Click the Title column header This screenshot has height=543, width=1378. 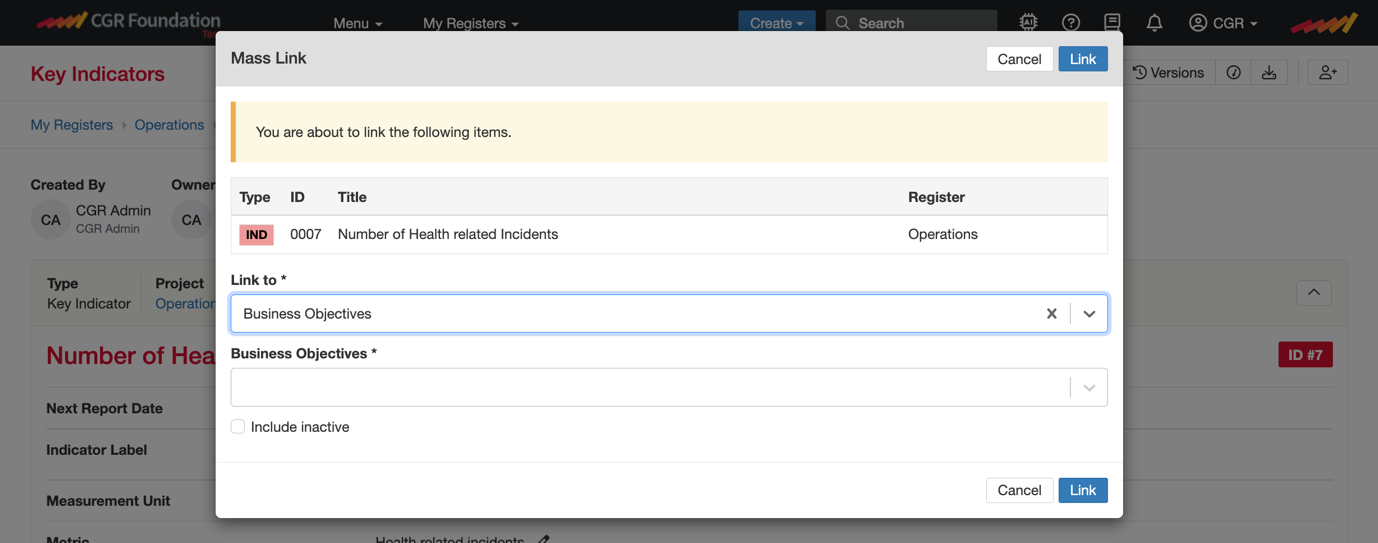tap(353, 197)
